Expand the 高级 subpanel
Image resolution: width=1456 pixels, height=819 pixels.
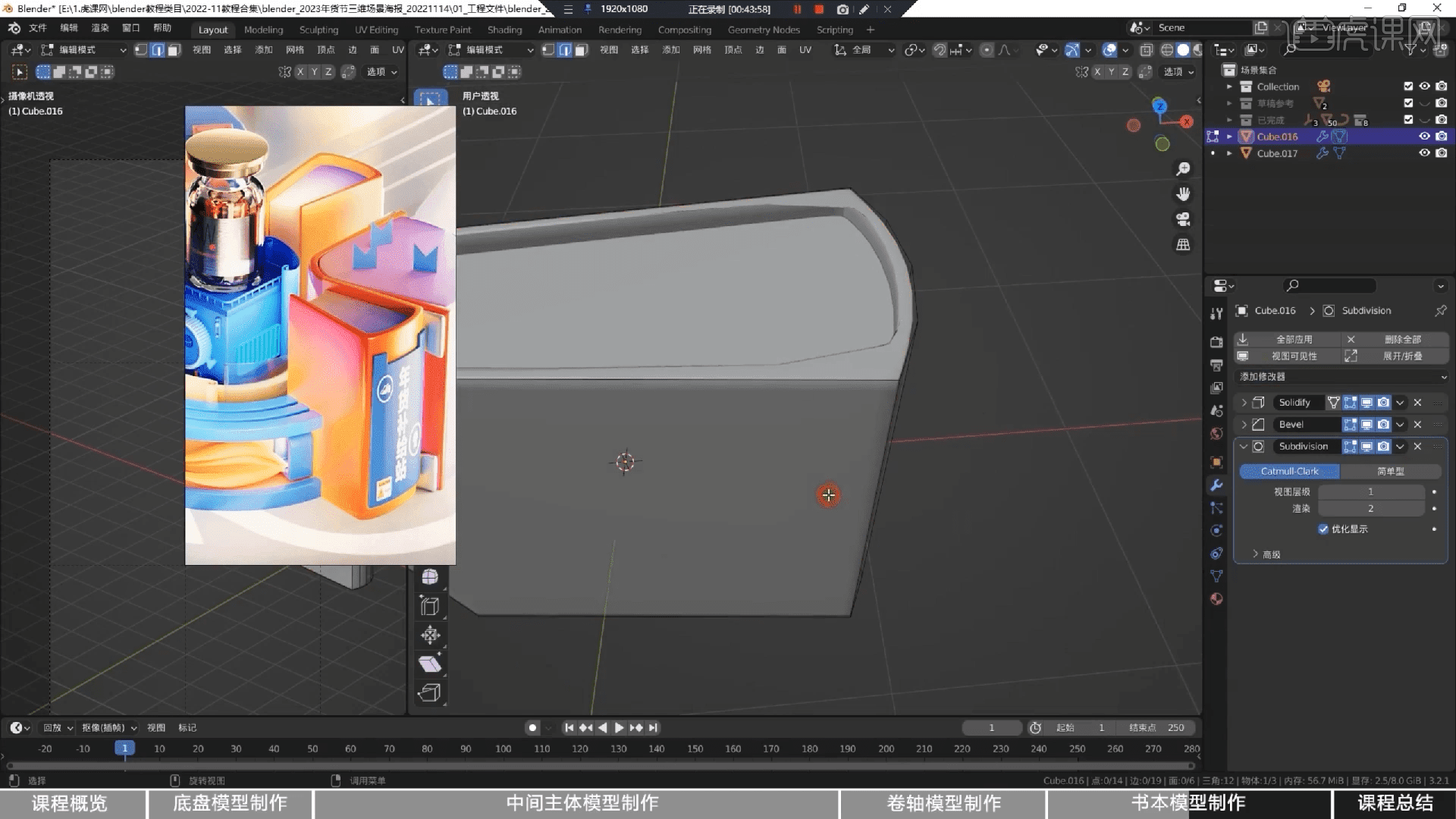pos(1266,554)
